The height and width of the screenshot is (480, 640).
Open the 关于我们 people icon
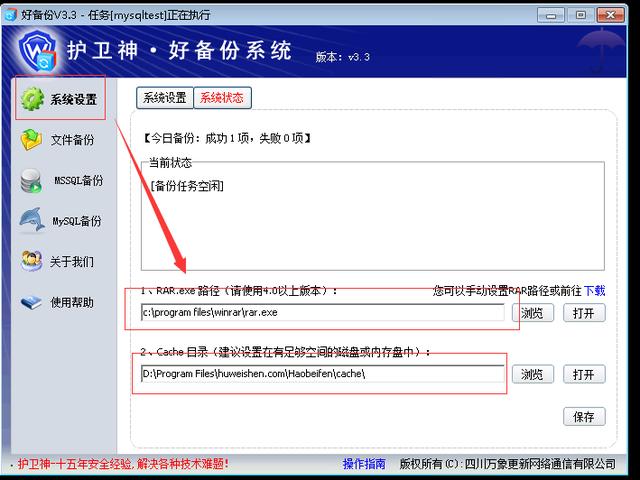pos(32,261)
